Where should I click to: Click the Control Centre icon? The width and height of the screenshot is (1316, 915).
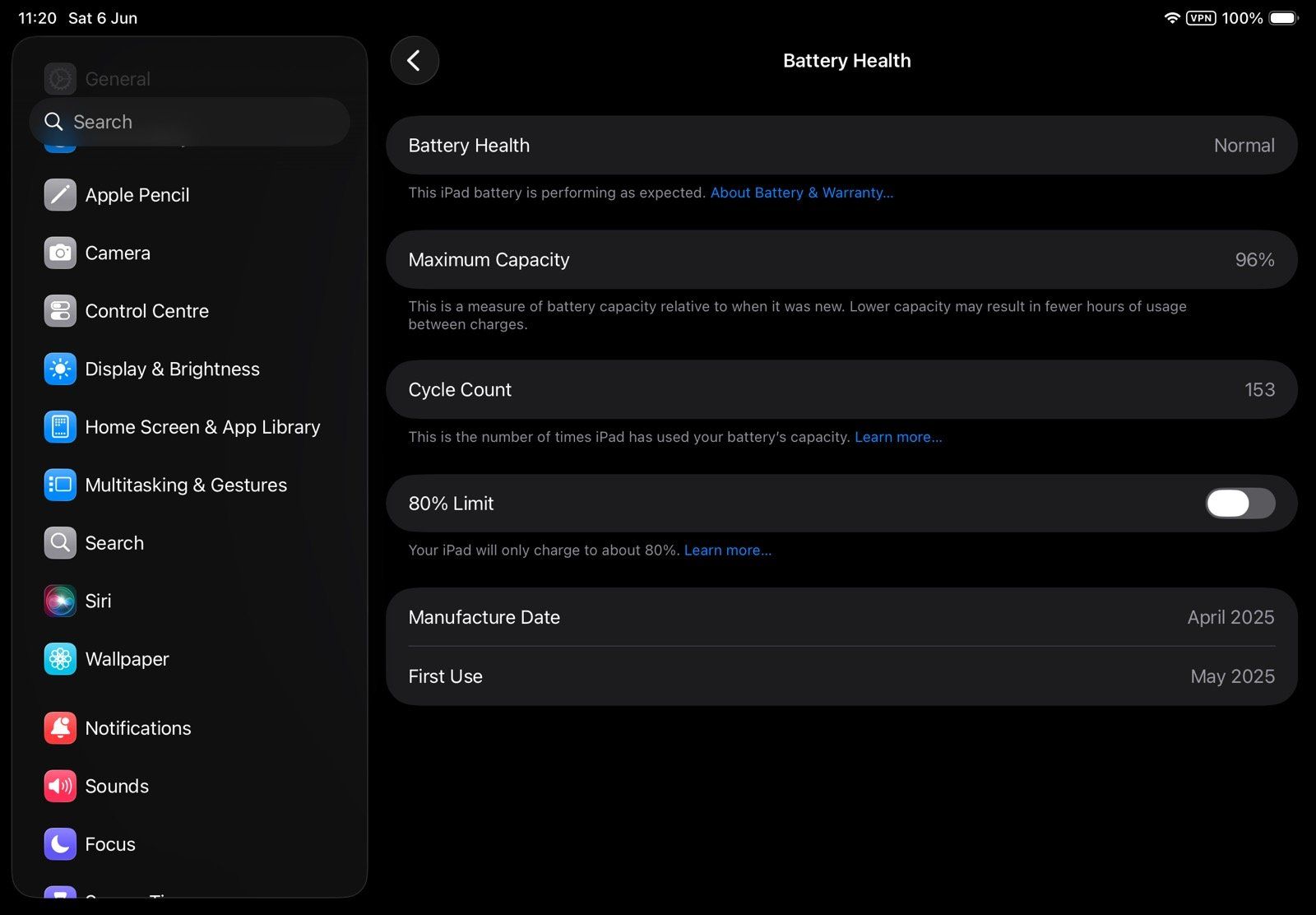click(x=60, y=311)
